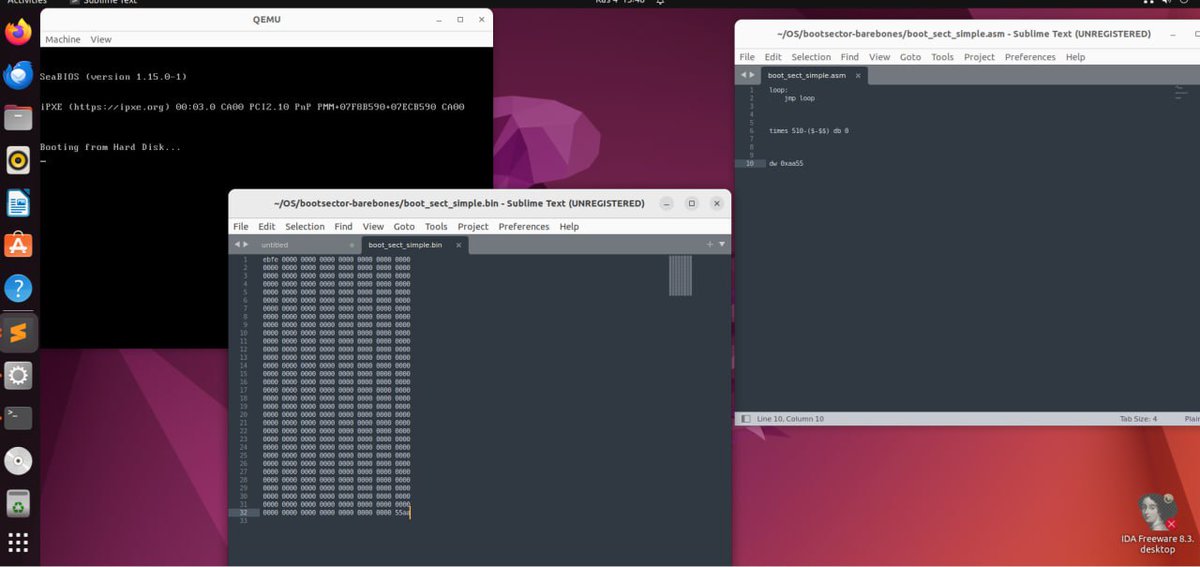
Task: Open Find menu in the asm Sublime window
Action: click(849, 57)
